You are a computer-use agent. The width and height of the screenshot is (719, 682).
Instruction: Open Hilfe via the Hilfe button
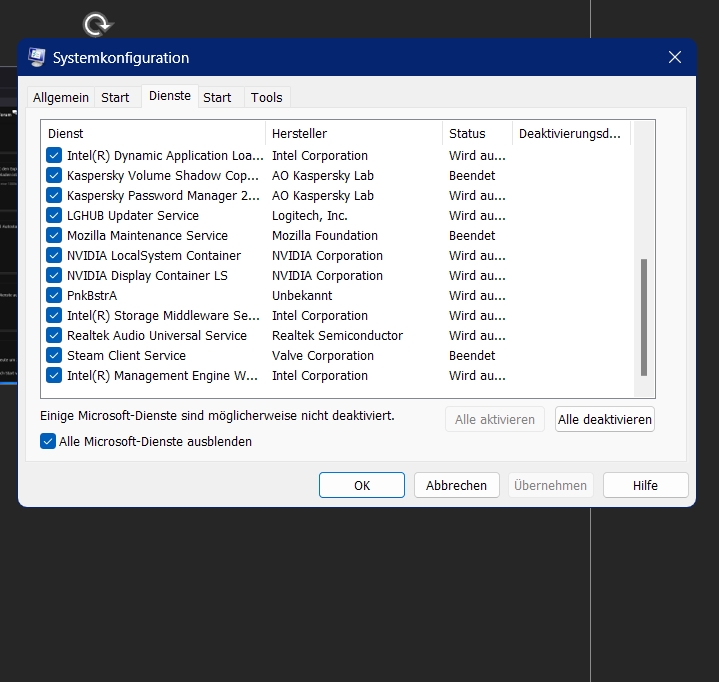[x=645, y=485]
